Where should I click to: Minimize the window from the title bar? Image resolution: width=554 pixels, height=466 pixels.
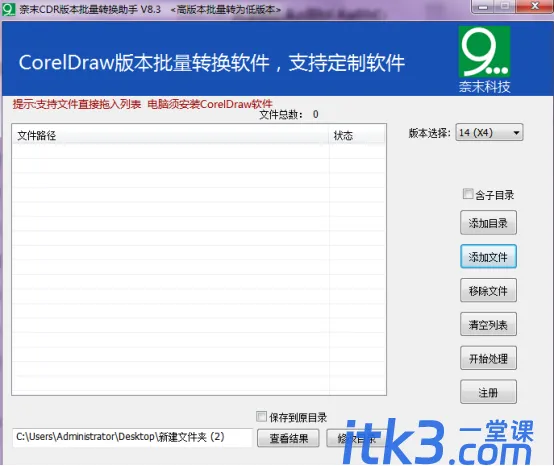click(483, 6)
